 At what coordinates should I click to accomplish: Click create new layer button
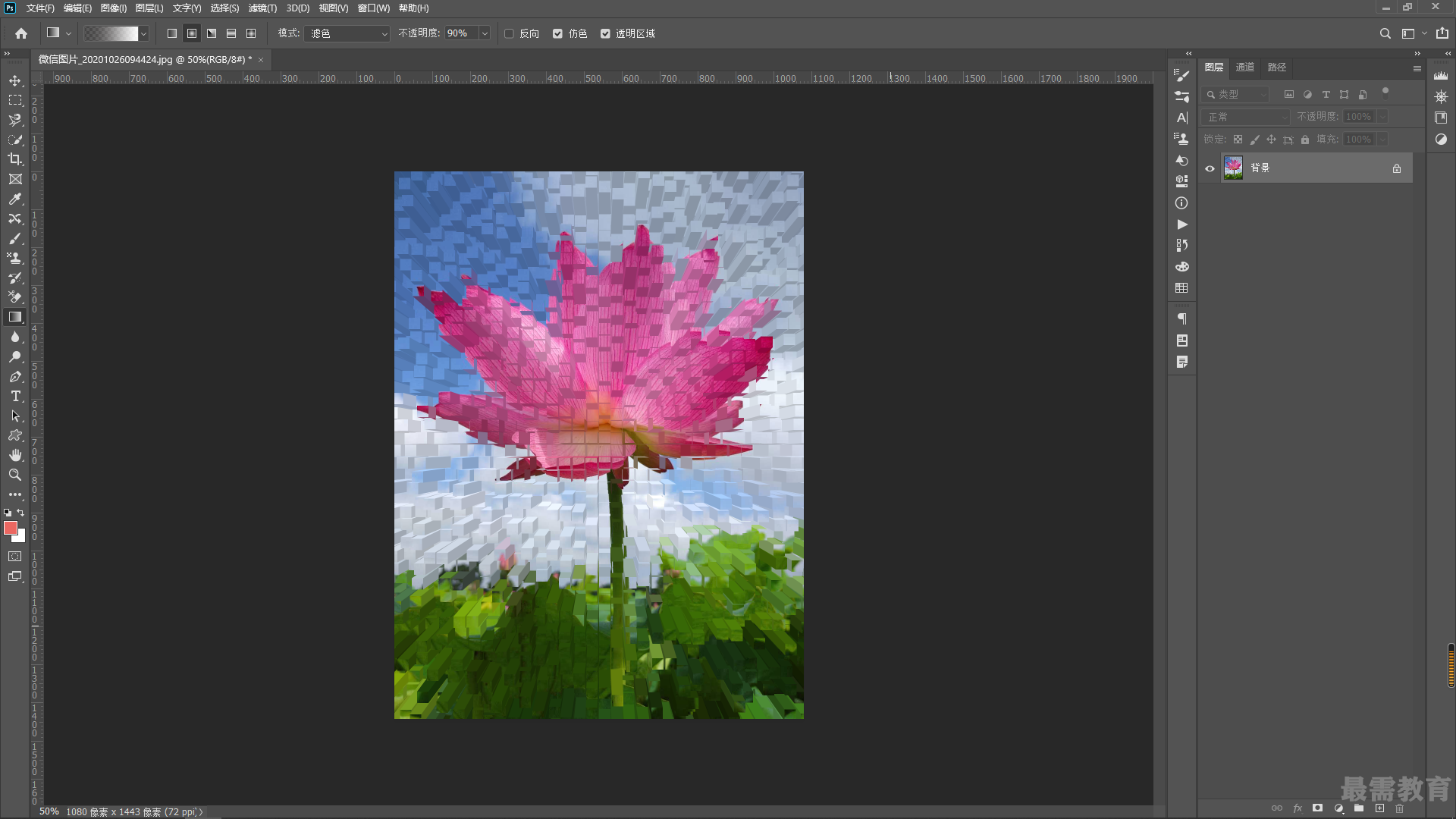pyautogui.click(x=1379, y=808)
